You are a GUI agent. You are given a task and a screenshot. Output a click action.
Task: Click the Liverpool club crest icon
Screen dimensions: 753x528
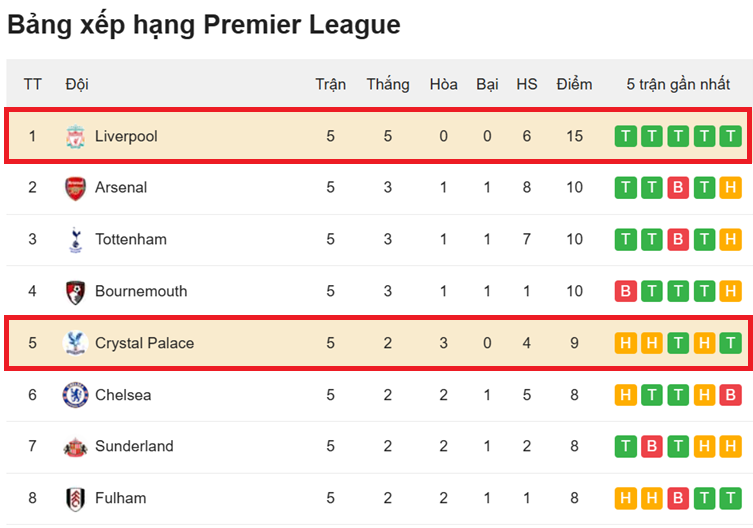point(75,136)
